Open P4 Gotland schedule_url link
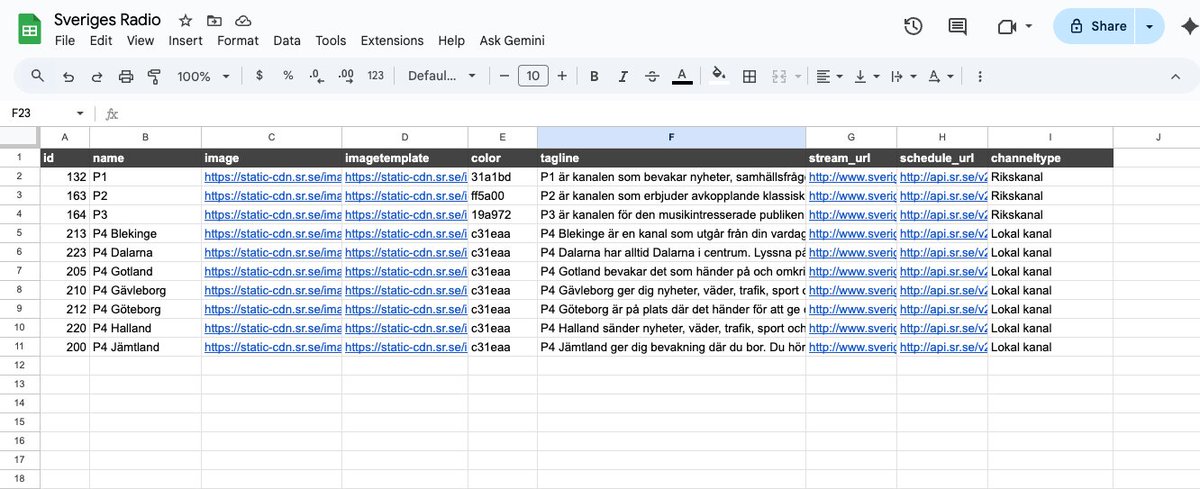 [942, 272]
